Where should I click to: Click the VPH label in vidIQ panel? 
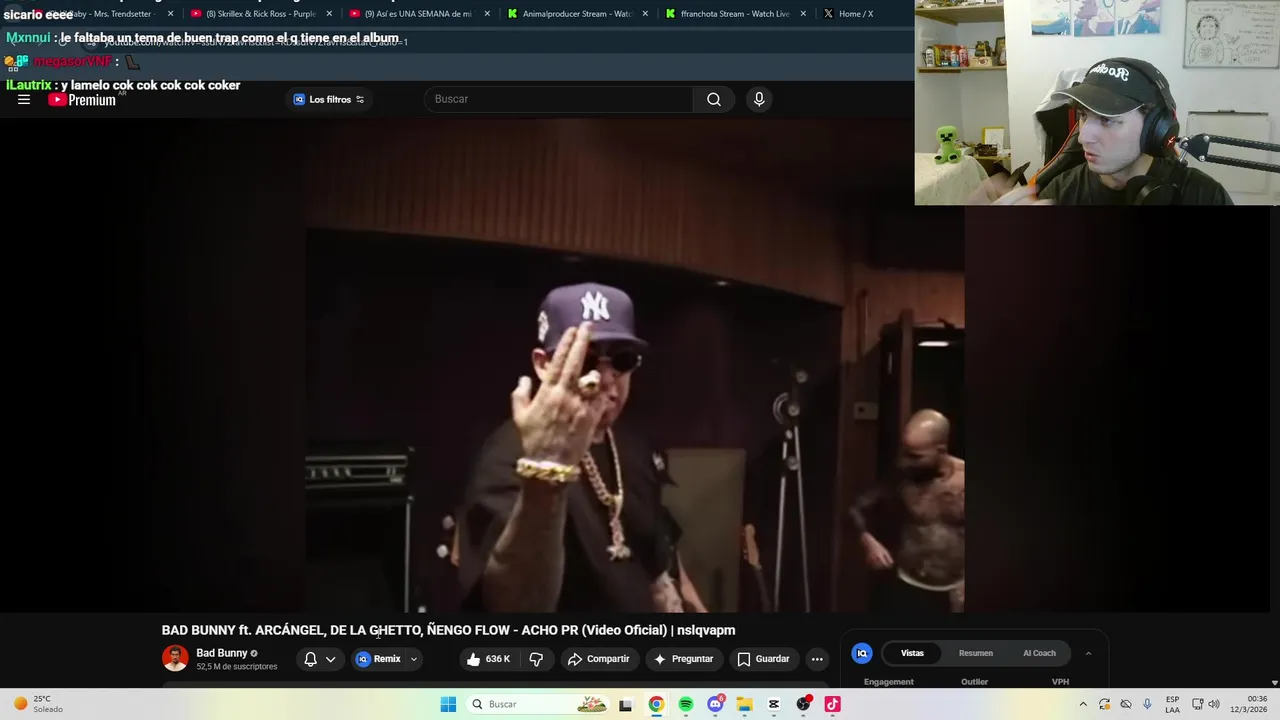click(1060, 682)
